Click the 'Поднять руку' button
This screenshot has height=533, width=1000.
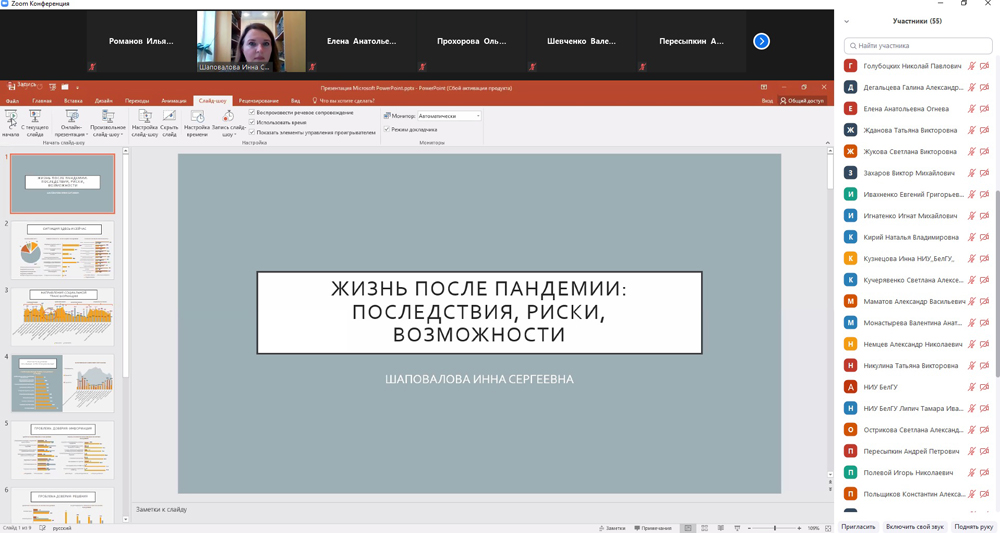coord(973,526)
